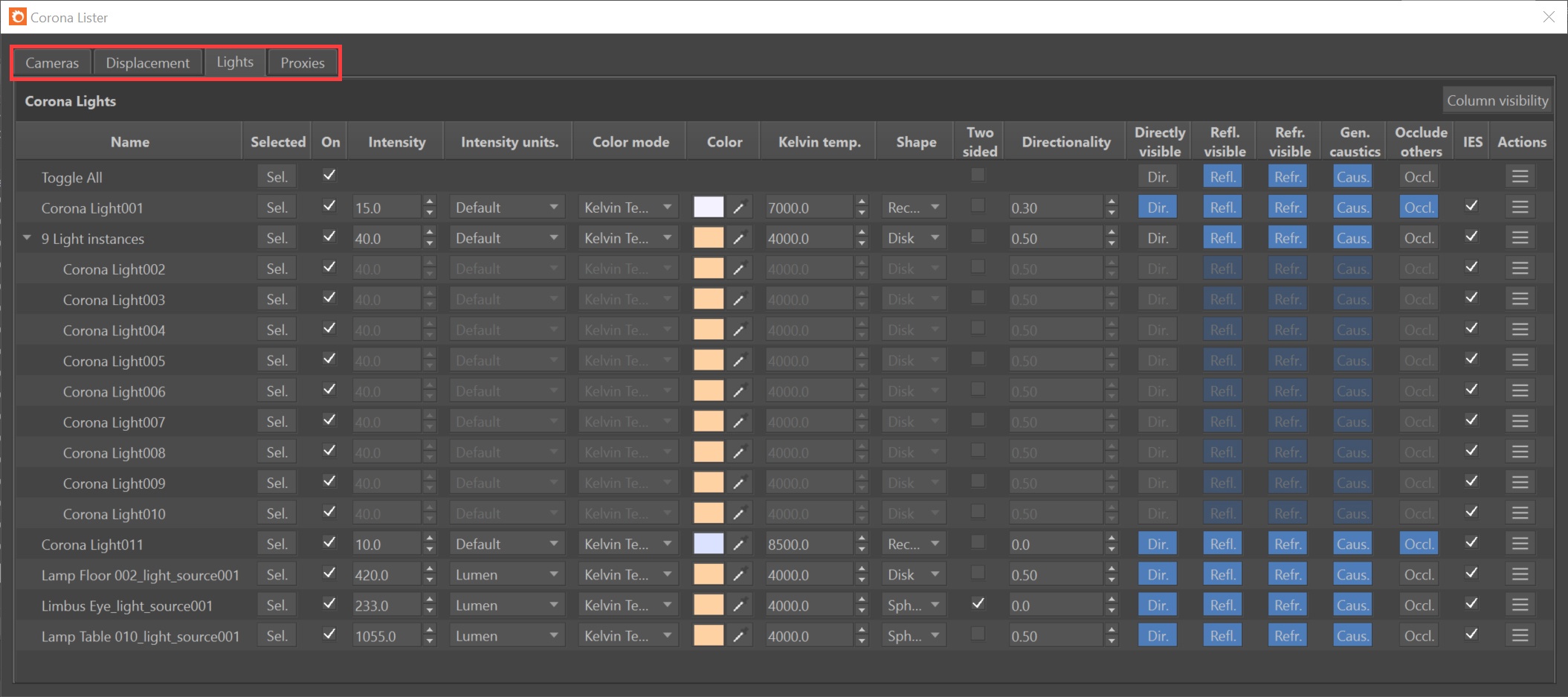Toggle the On checkbox for Toggle All
Screen dimensions: 1568x697
[329, 175]
